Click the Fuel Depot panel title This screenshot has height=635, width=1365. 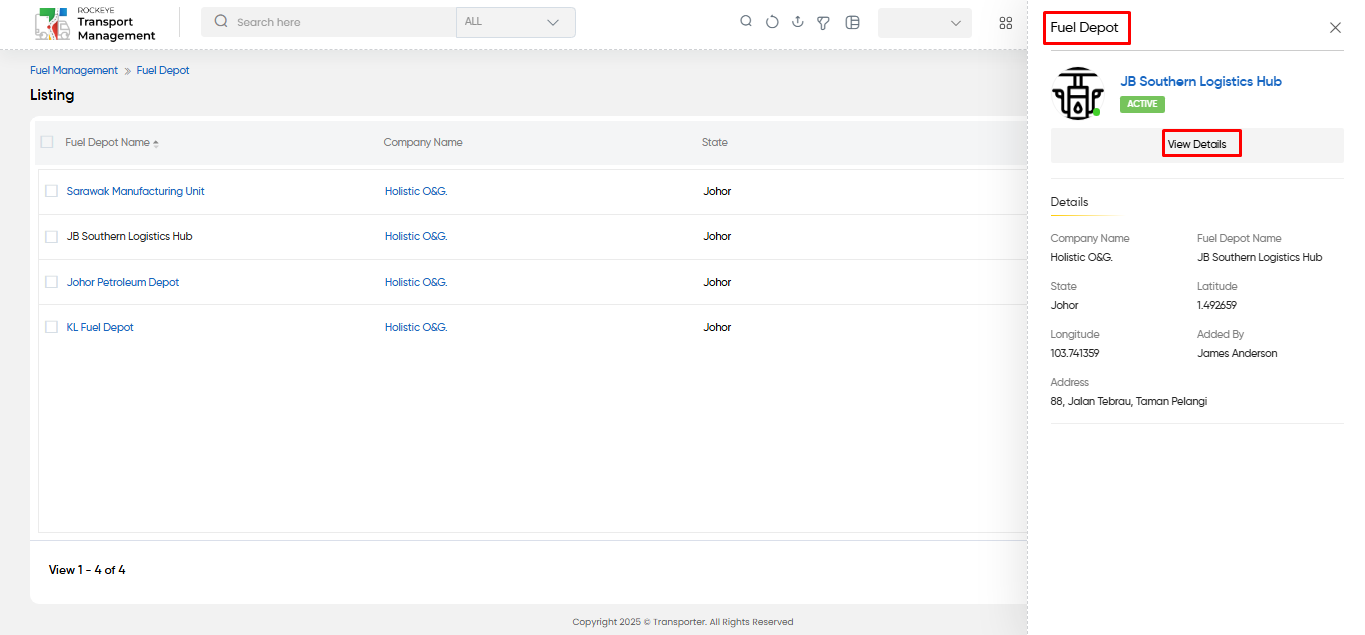1085,28
